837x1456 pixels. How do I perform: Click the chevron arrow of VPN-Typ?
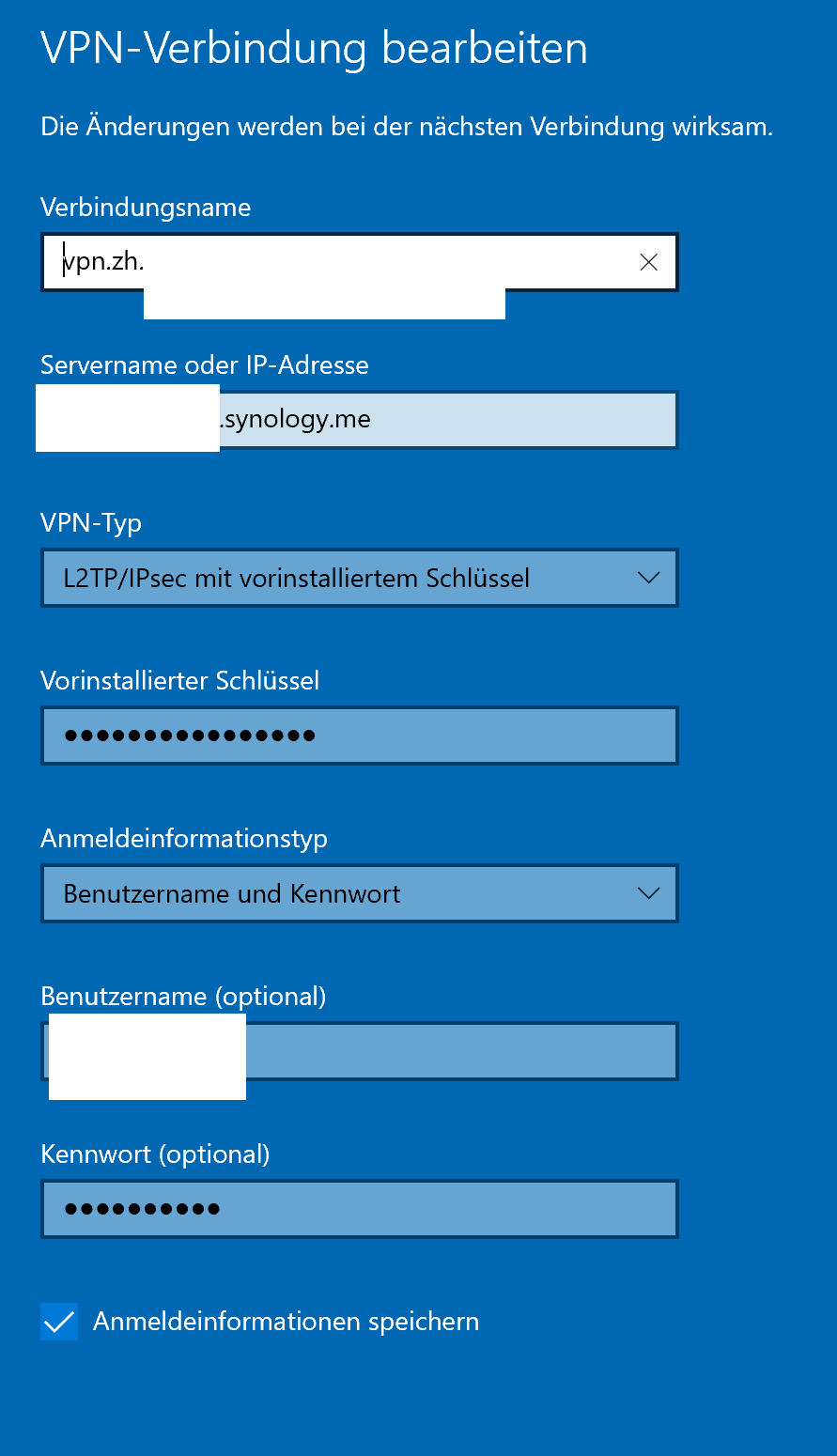coord(648,578)
